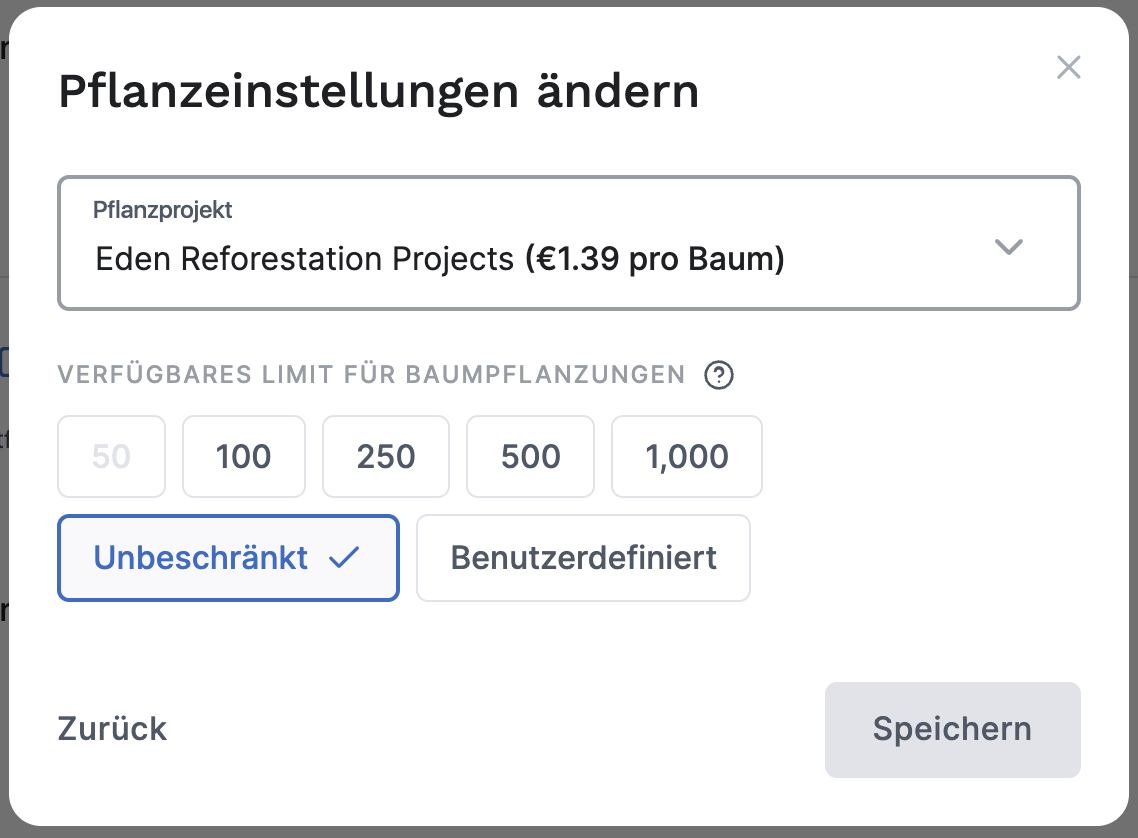Click the Eden Reforestation Projects name text
This screenshot has height=838, width=1138.
coord(304,260)
